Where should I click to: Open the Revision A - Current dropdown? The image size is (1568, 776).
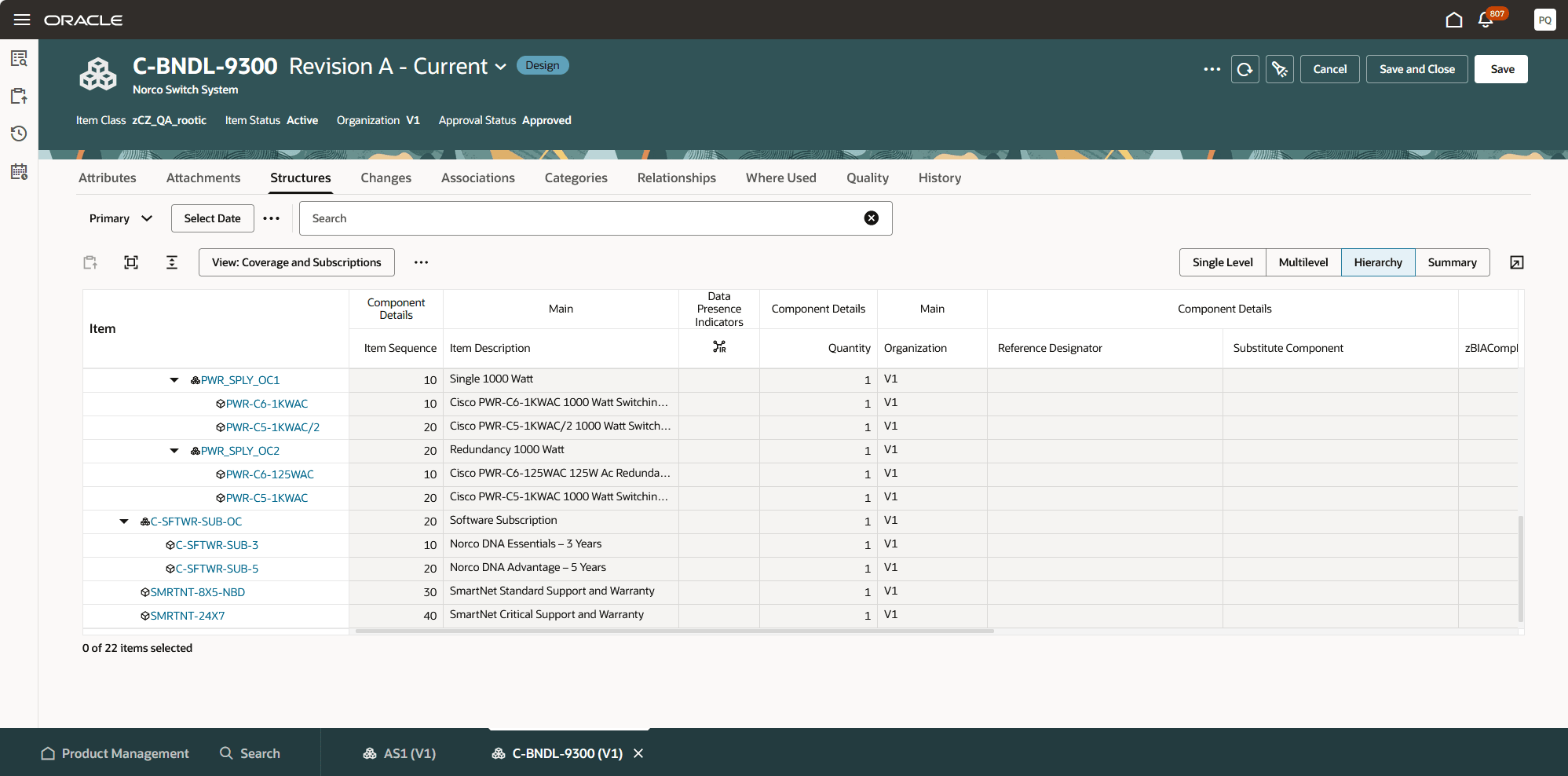398,67
